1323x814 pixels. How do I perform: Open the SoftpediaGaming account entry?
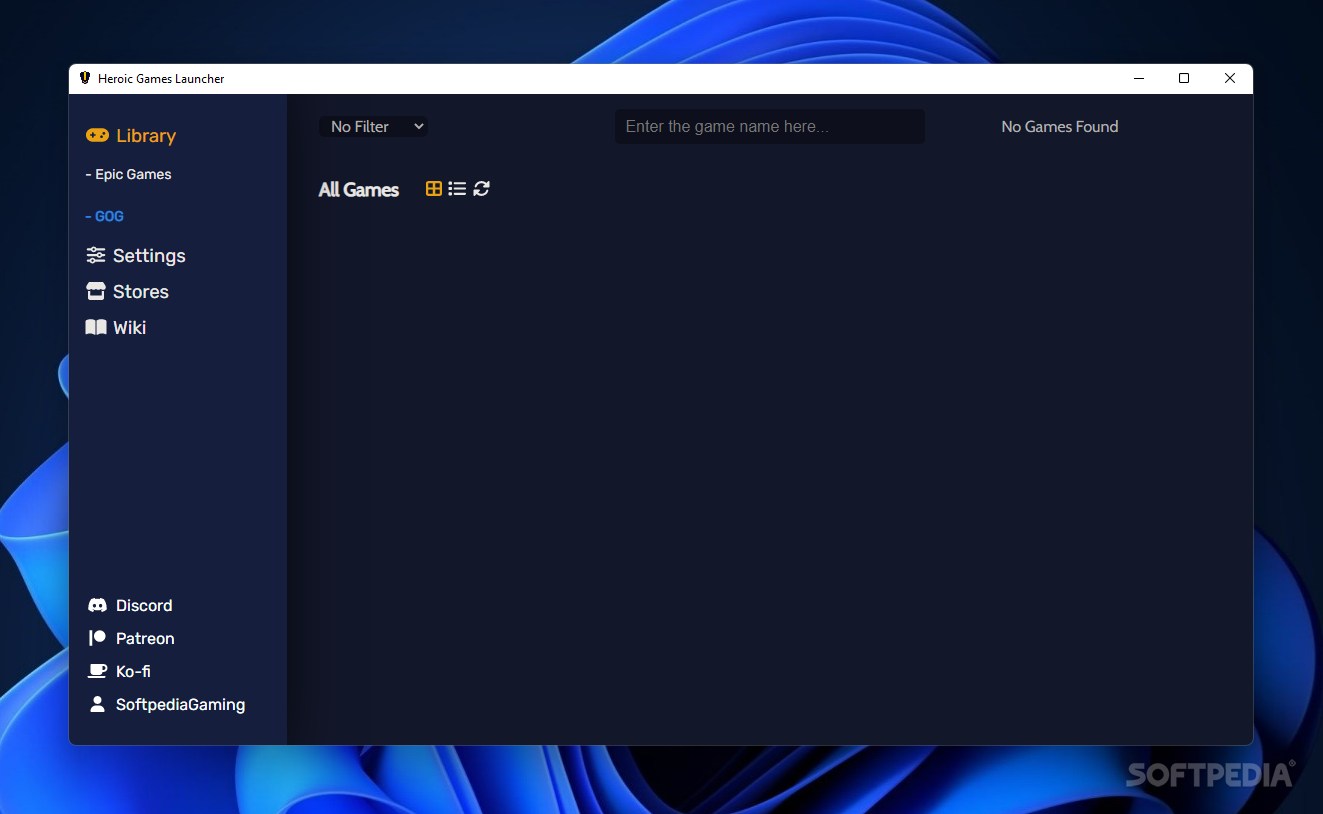pyautogui.click(x=180, y=705)
